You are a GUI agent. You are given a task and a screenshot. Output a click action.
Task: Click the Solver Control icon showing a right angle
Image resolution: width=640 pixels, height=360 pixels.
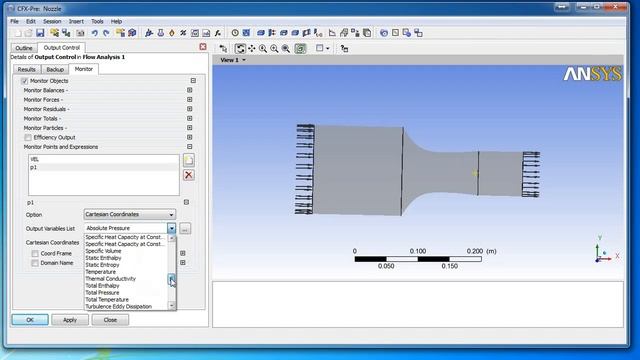[x=332, y=33]
